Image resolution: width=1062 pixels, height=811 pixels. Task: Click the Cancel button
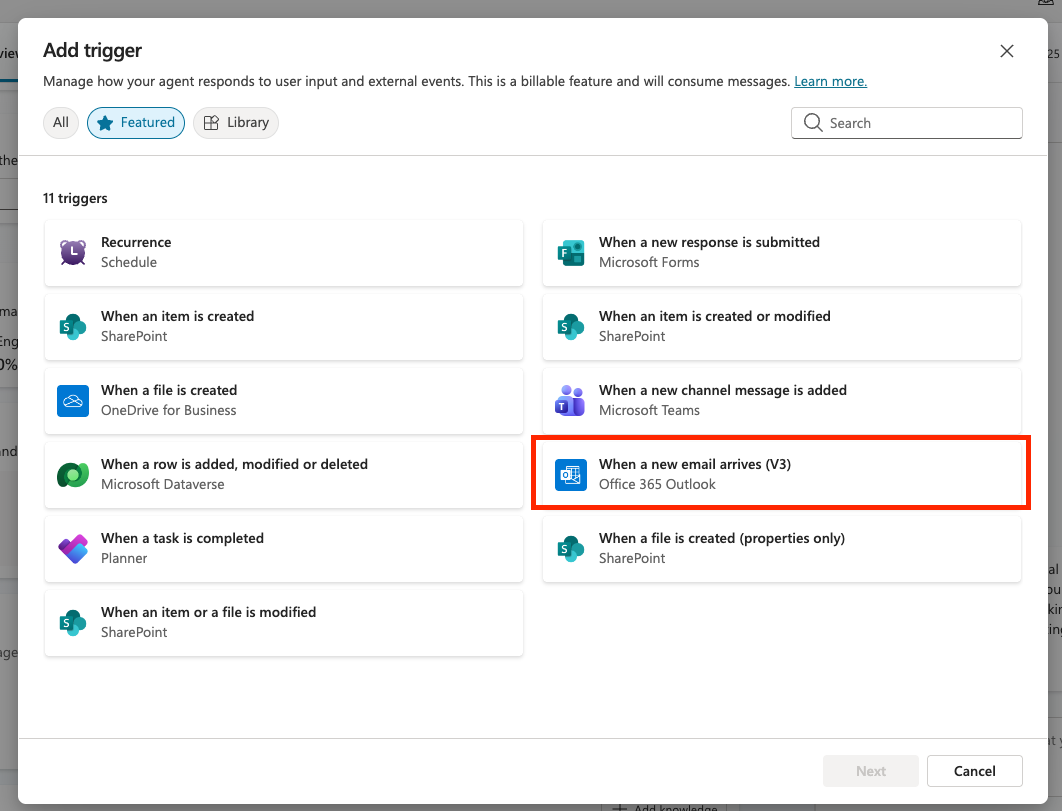click(x=974, y=771)
